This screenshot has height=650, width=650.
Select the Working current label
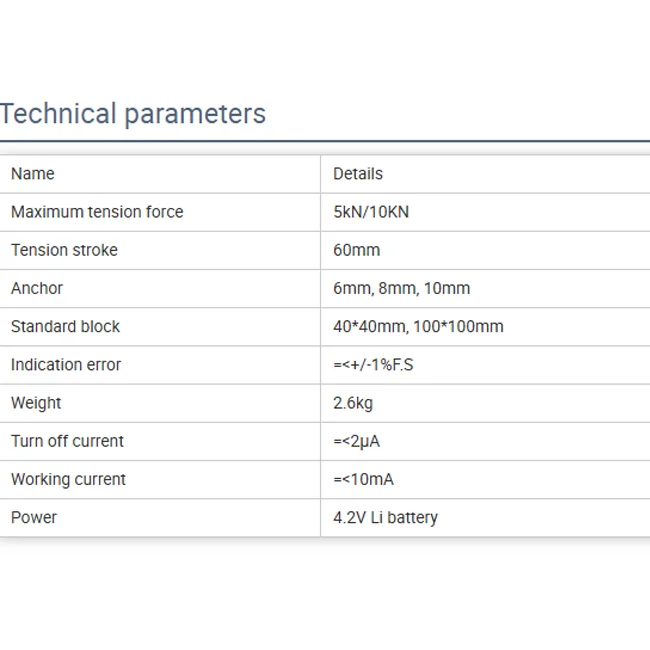coord(68,479)
